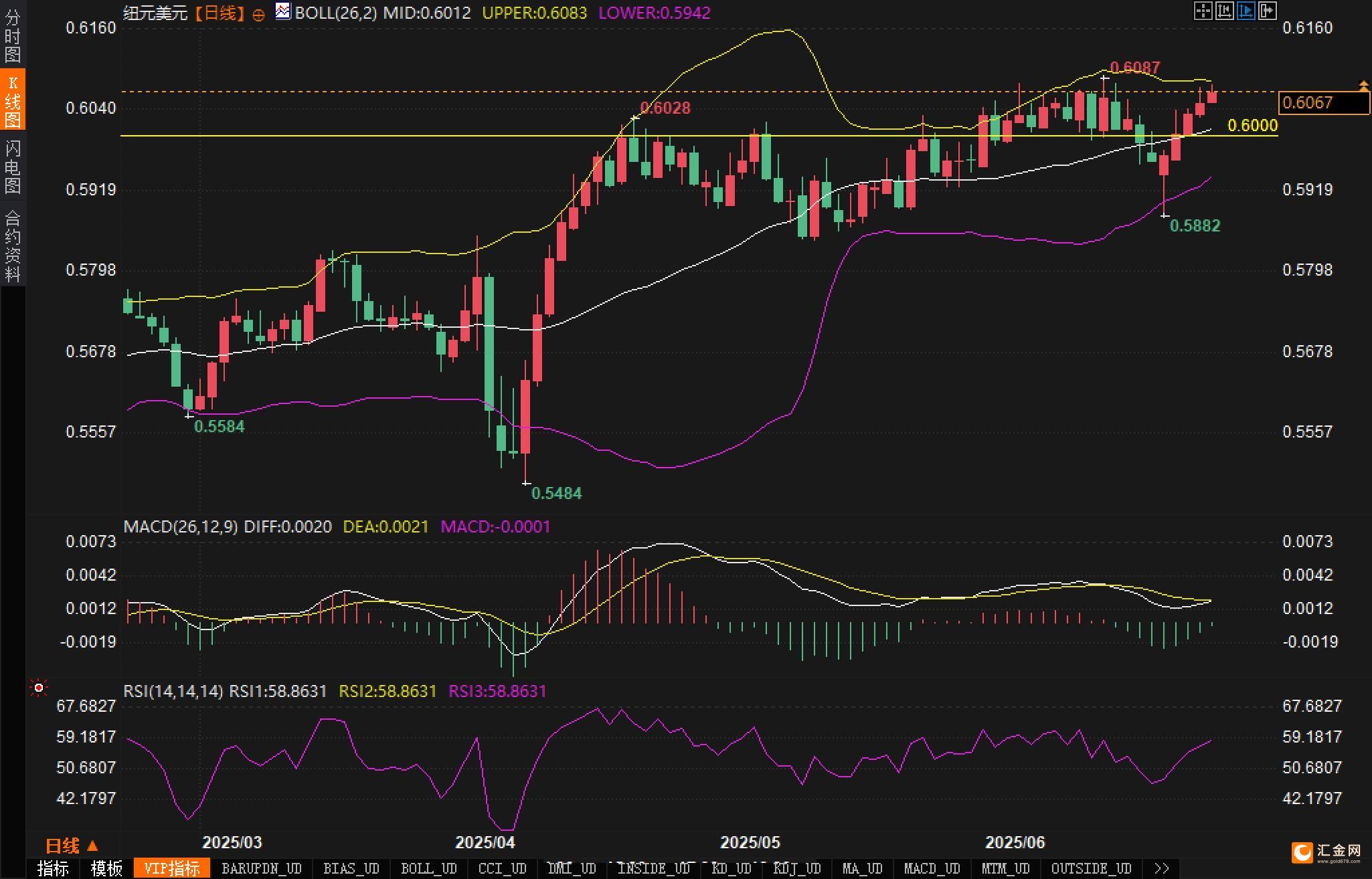Click the 2025/04 date label
Screen dimensions: 1372x879
485,842
